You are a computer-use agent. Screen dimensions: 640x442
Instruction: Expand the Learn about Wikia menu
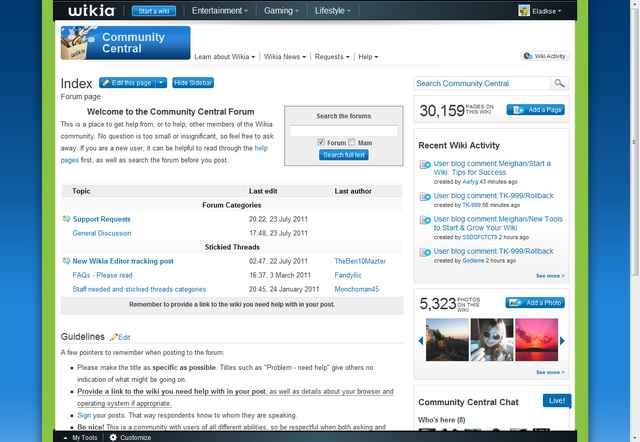click(x=224, y=57)
